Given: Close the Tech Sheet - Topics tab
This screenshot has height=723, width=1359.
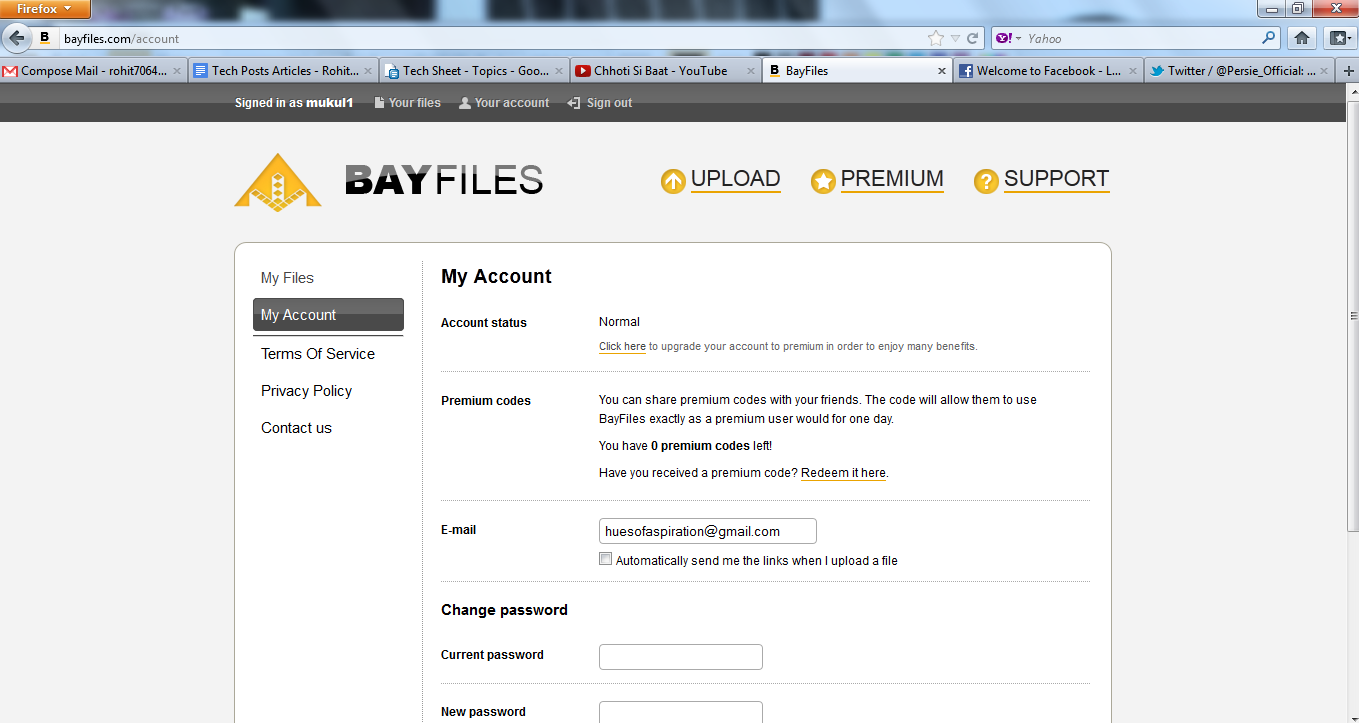Looking at the screenshot, I should click(559, 71).
